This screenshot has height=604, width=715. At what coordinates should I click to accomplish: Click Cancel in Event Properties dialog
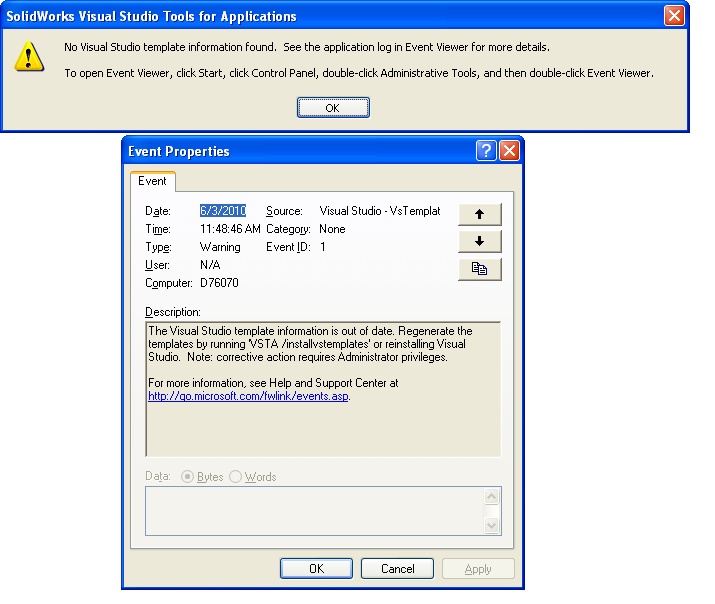point(397,569)
